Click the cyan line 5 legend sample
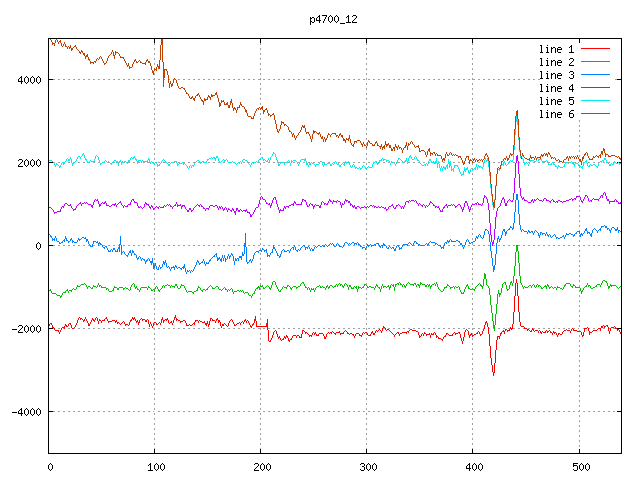This screenshot has height=480, width=640. tap(595, 100)
